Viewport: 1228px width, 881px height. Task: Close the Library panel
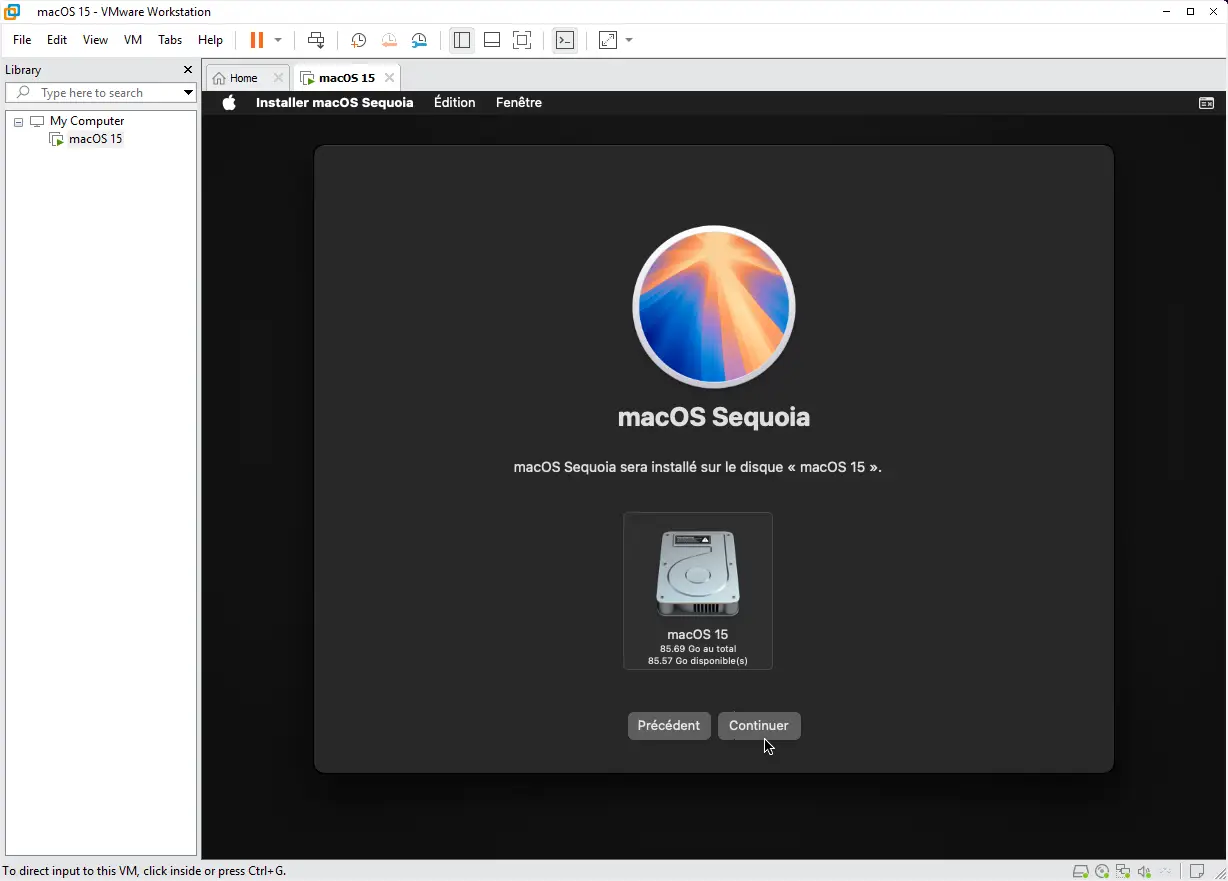(187, 70)
